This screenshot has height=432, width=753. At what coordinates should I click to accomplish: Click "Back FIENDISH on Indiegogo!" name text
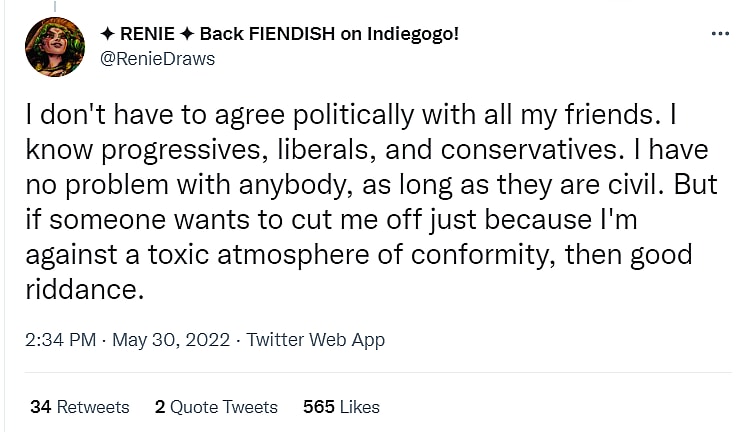coord(329,35)
